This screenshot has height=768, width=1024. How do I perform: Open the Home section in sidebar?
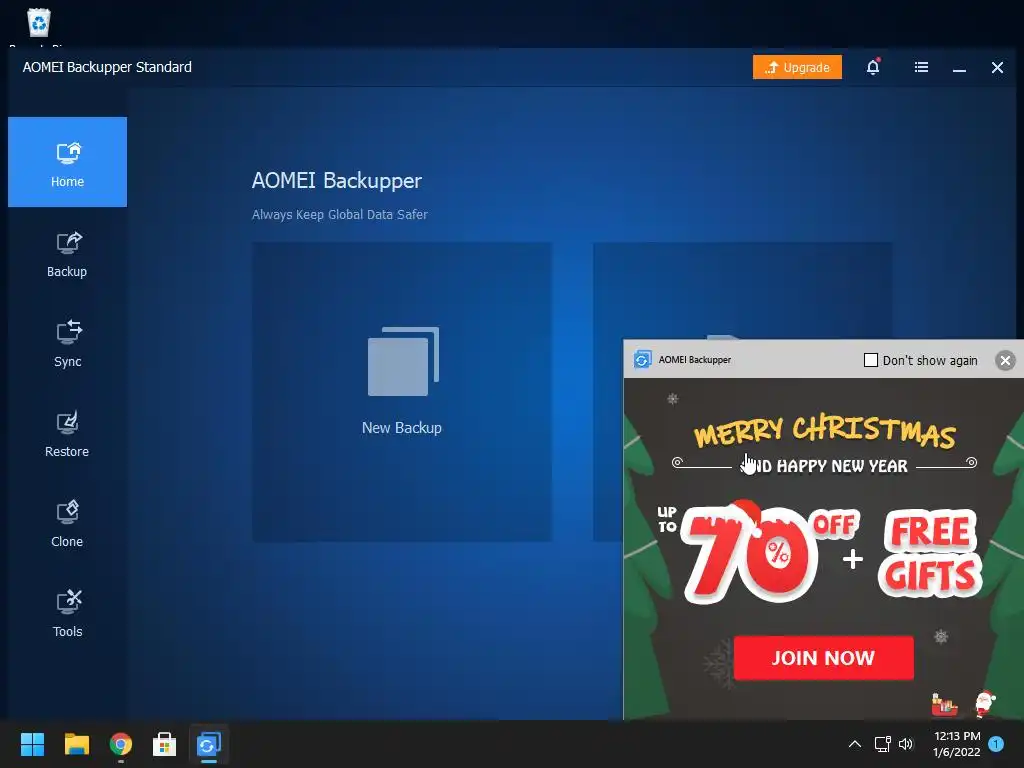click(x=67, y=162)
